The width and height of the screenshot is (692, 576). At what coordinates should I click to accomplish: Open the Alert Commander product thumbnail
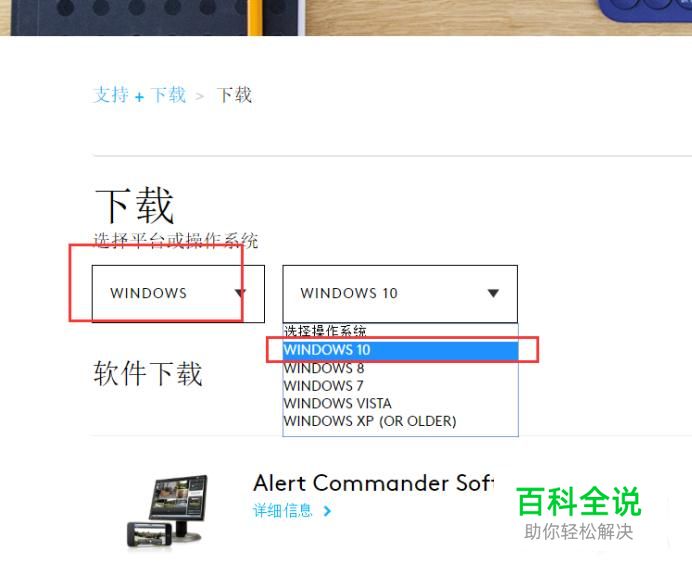(x=168, y=511)
